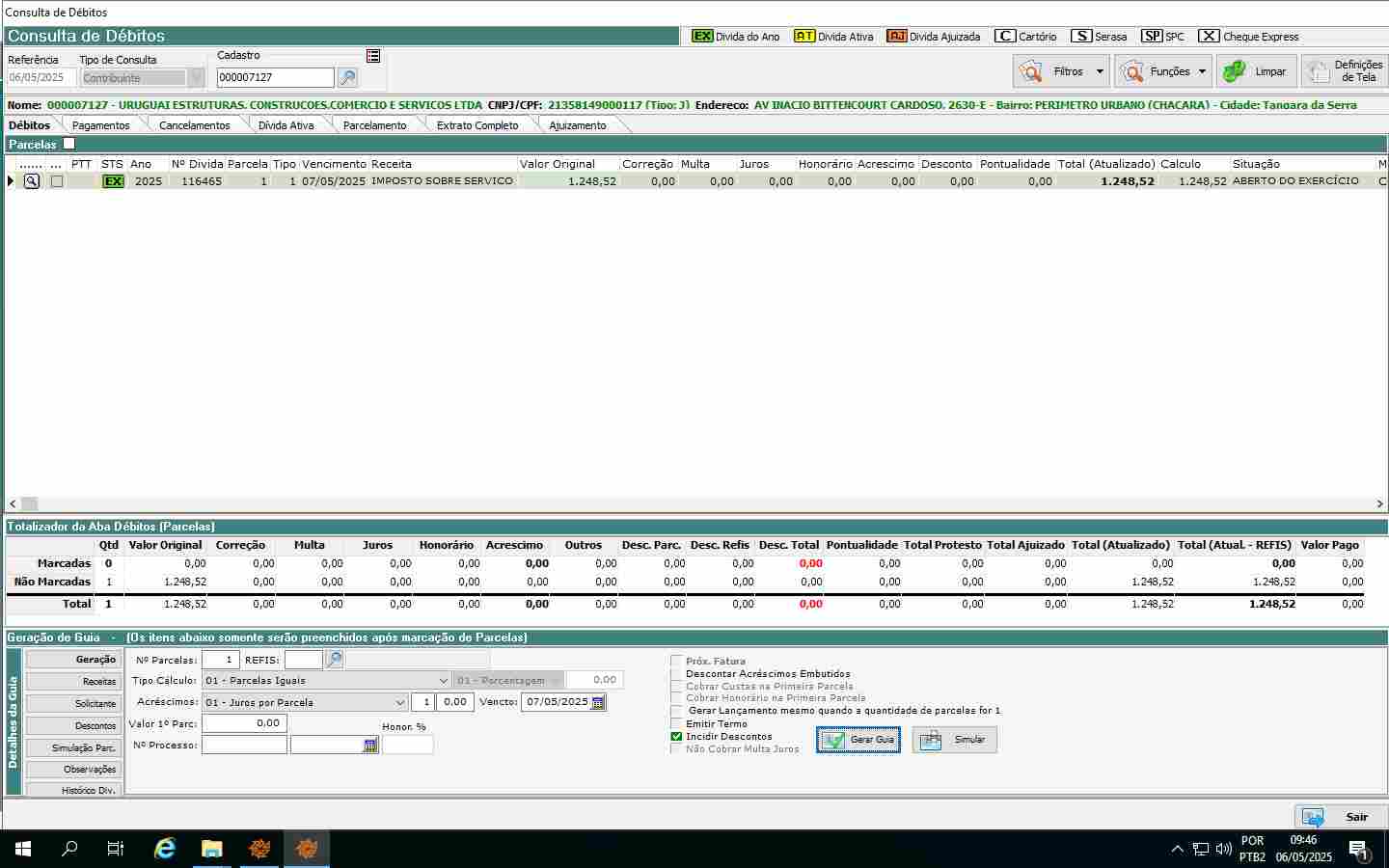Click the REFIS search magnifier icon
Screen dimensions: 1389x868
334,660
